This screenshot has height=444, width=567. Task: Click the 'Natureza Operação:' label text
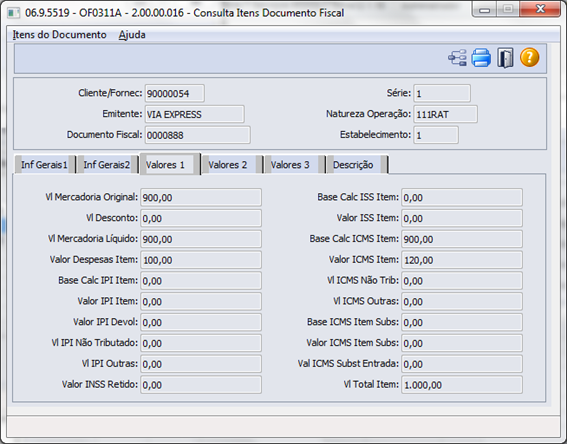368,114
